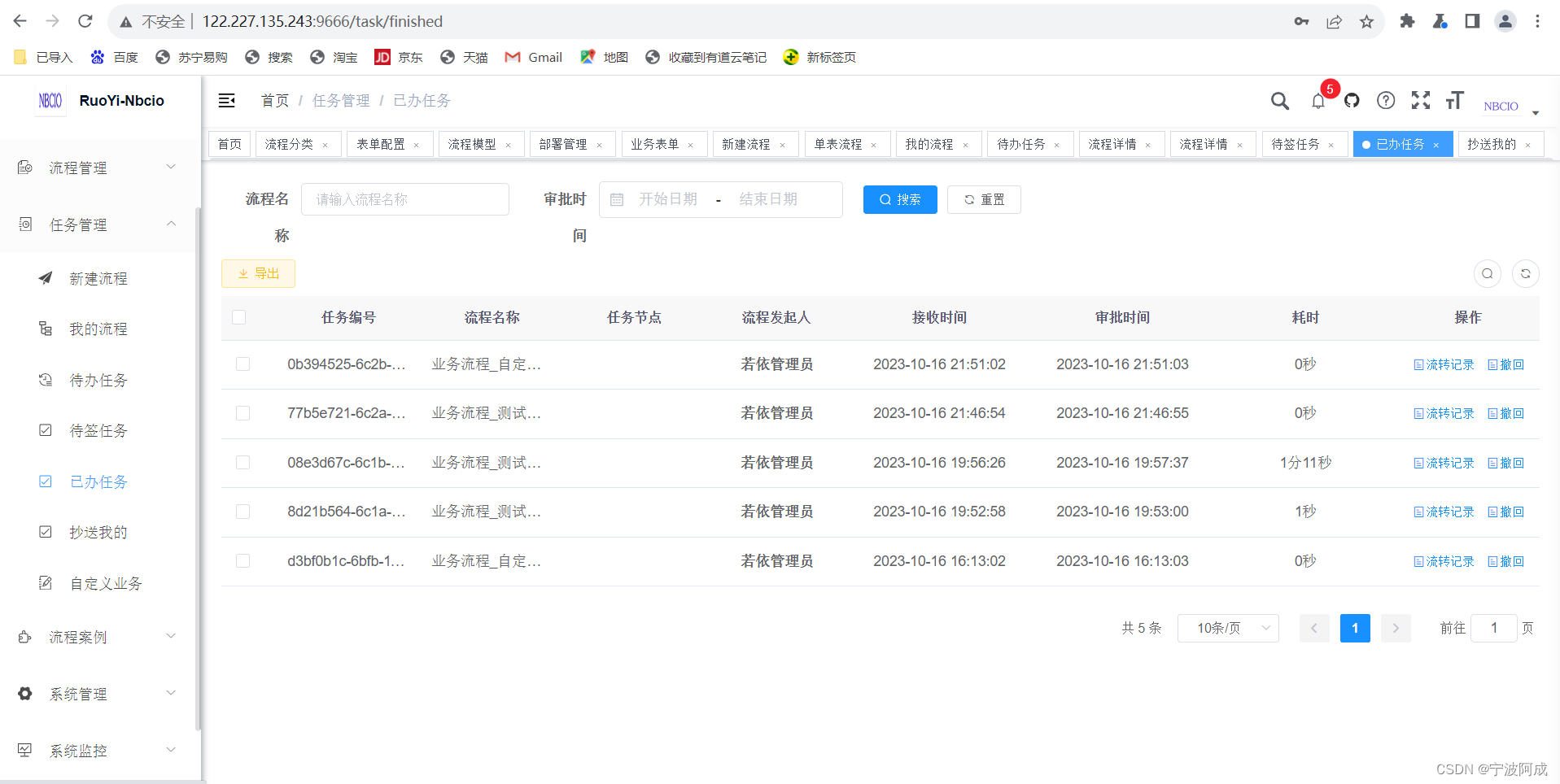Click the browser address bar URL

click(x=322, y=22)
